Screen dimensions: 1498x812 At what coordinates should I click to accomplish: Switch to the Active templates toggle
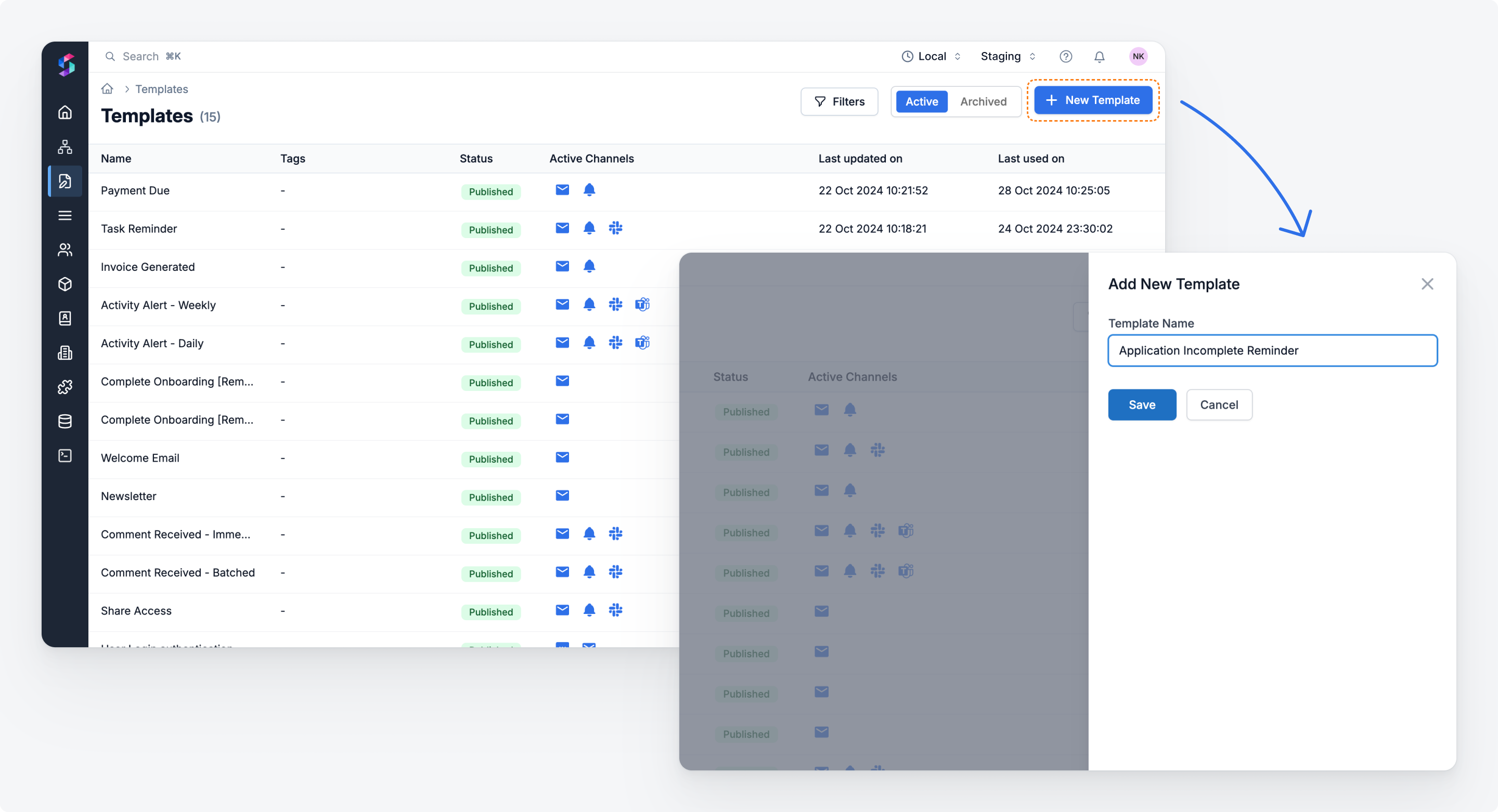coord(921,102)
